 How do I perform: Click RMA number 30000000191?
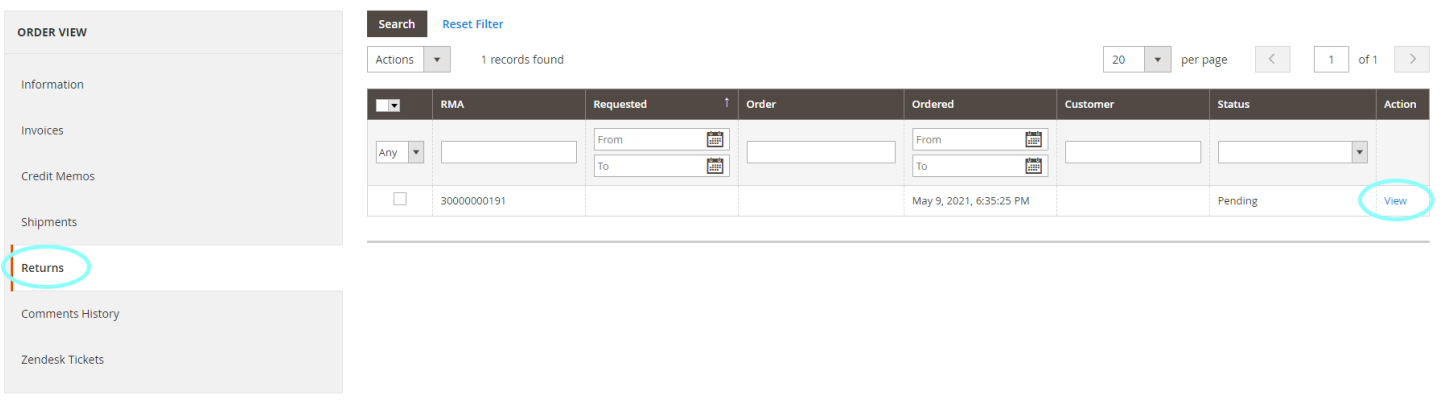(473, 201)
